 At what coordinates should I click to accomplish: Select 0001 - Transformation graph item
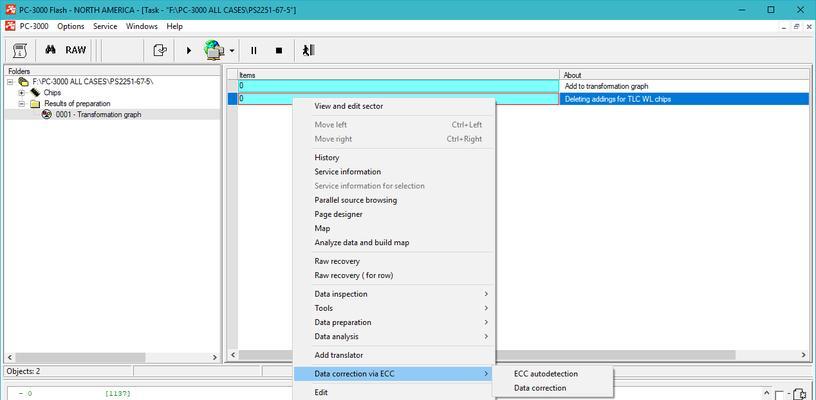tap(98, 114)
